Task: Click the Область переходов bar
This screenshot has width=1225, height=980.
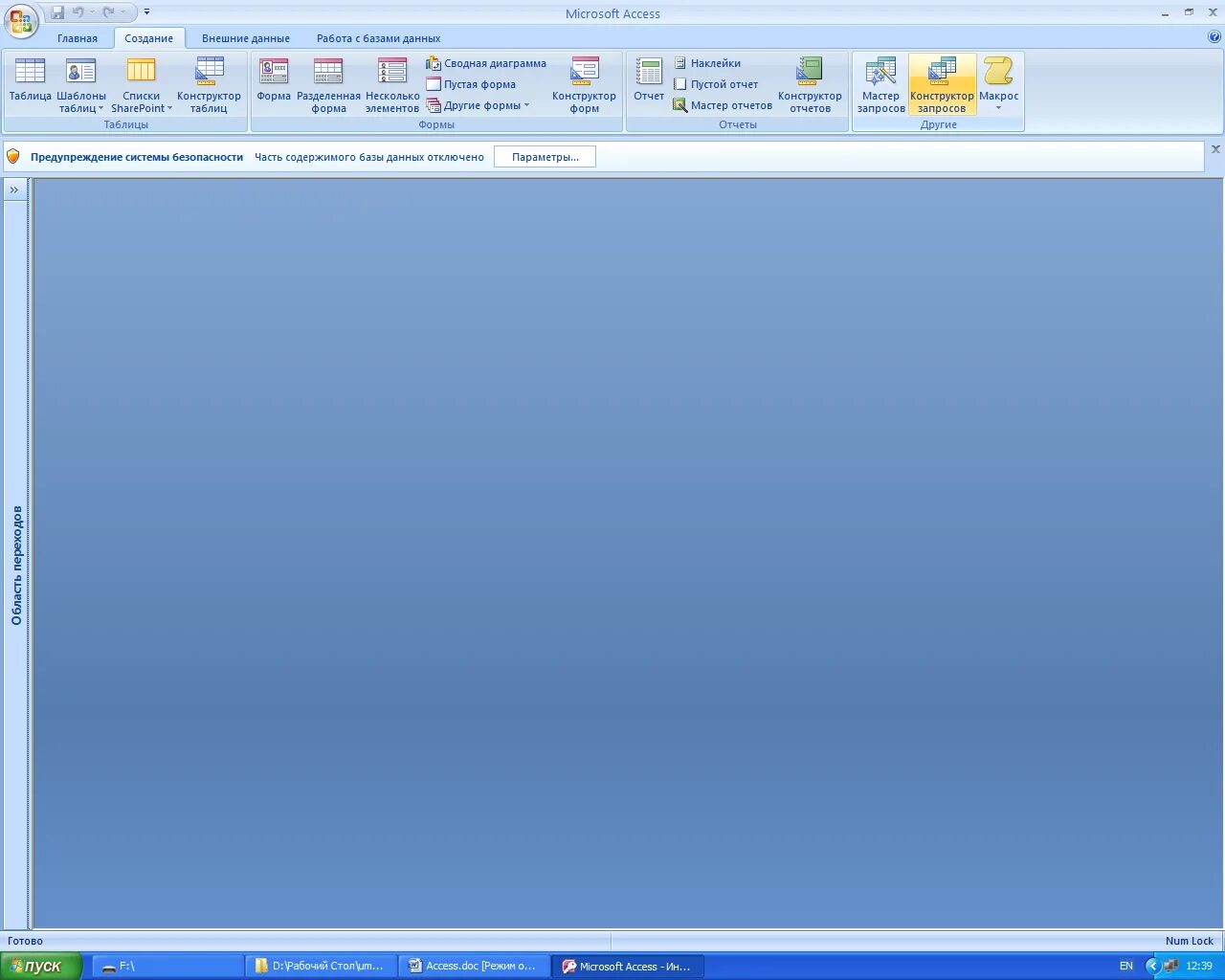Action: [16, 565]
